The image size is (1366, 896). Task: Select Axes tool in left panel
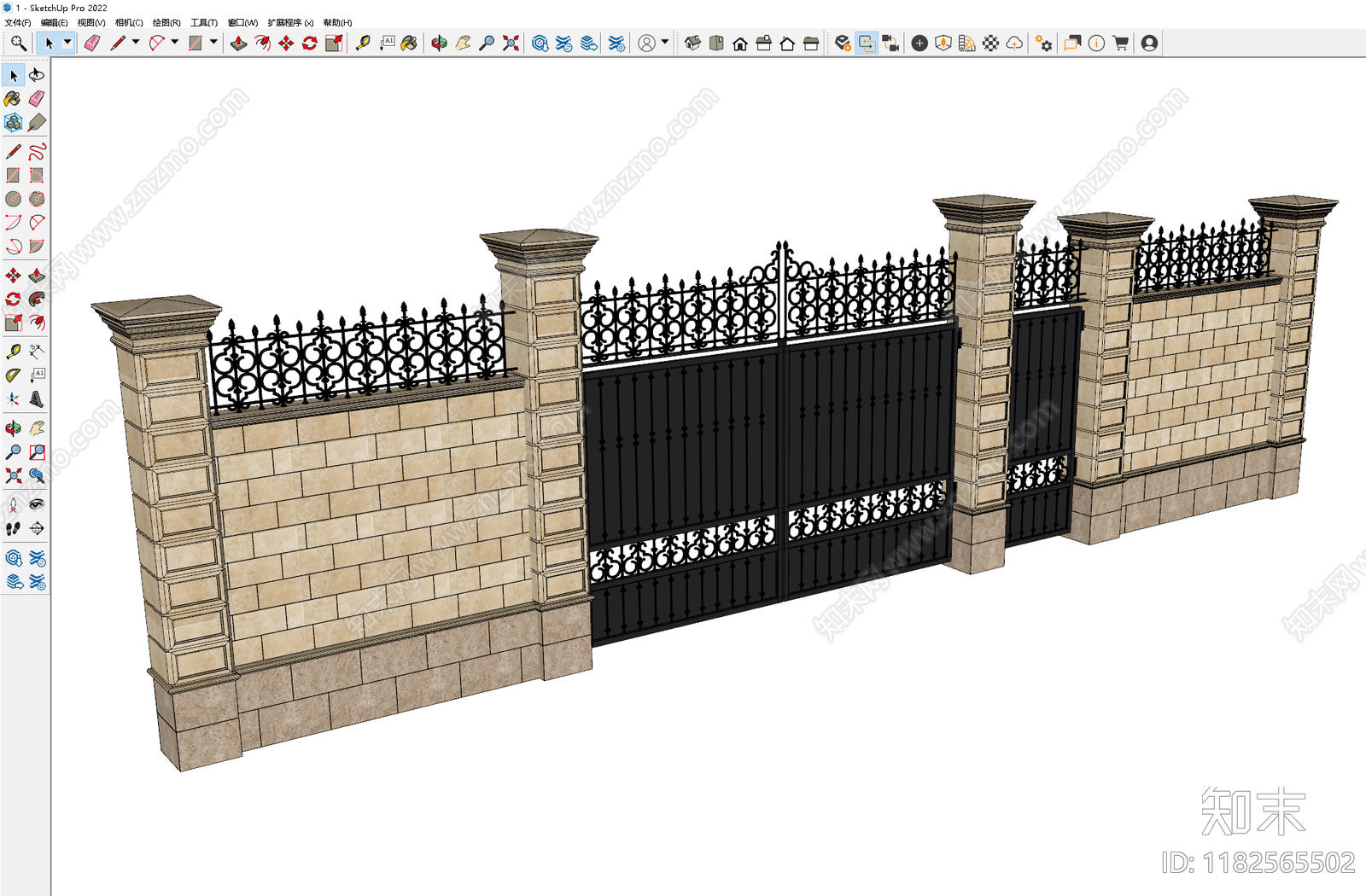coord(13,399)
